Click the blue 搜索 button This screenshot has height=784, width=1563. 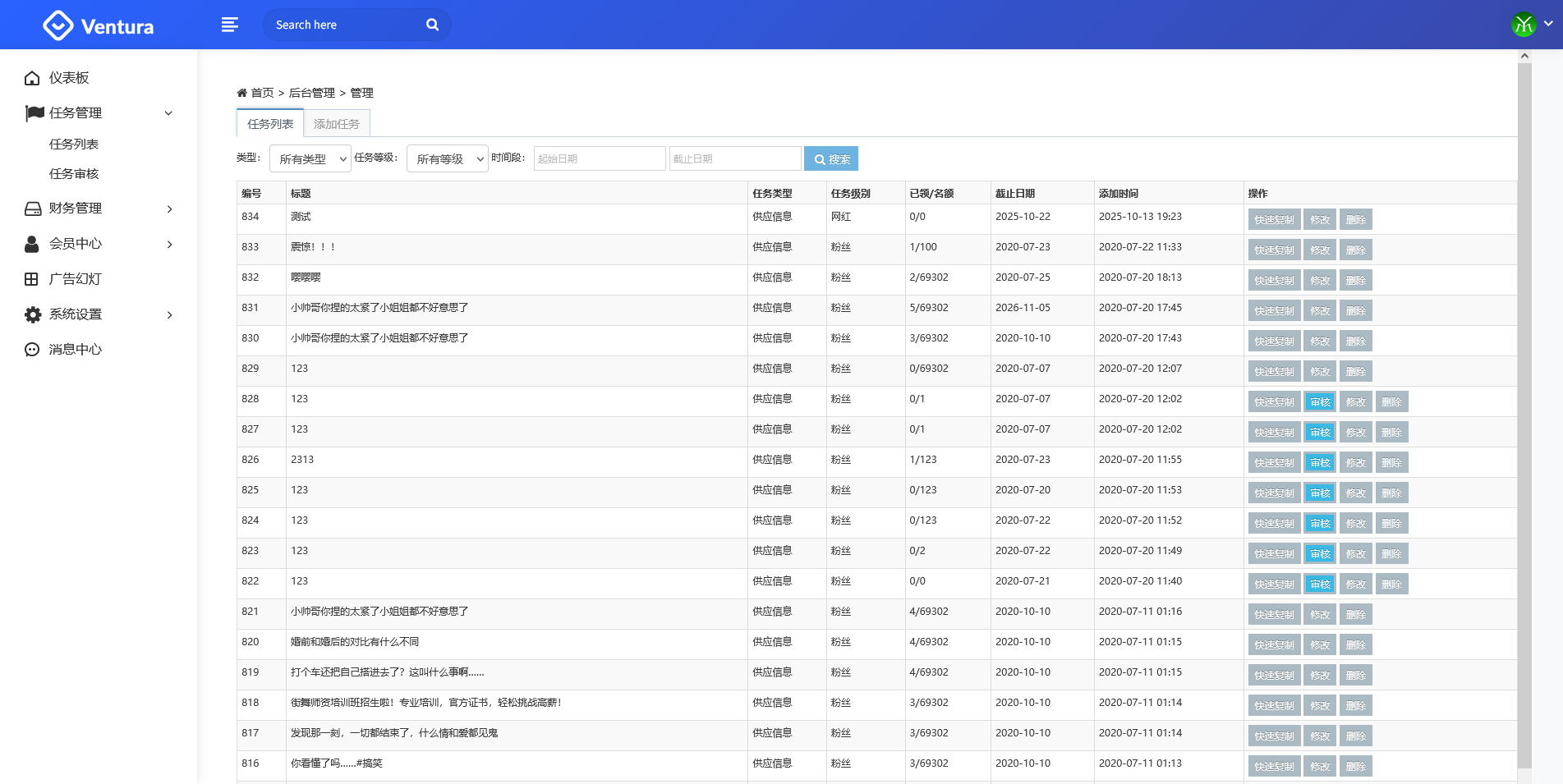[830, 158]
